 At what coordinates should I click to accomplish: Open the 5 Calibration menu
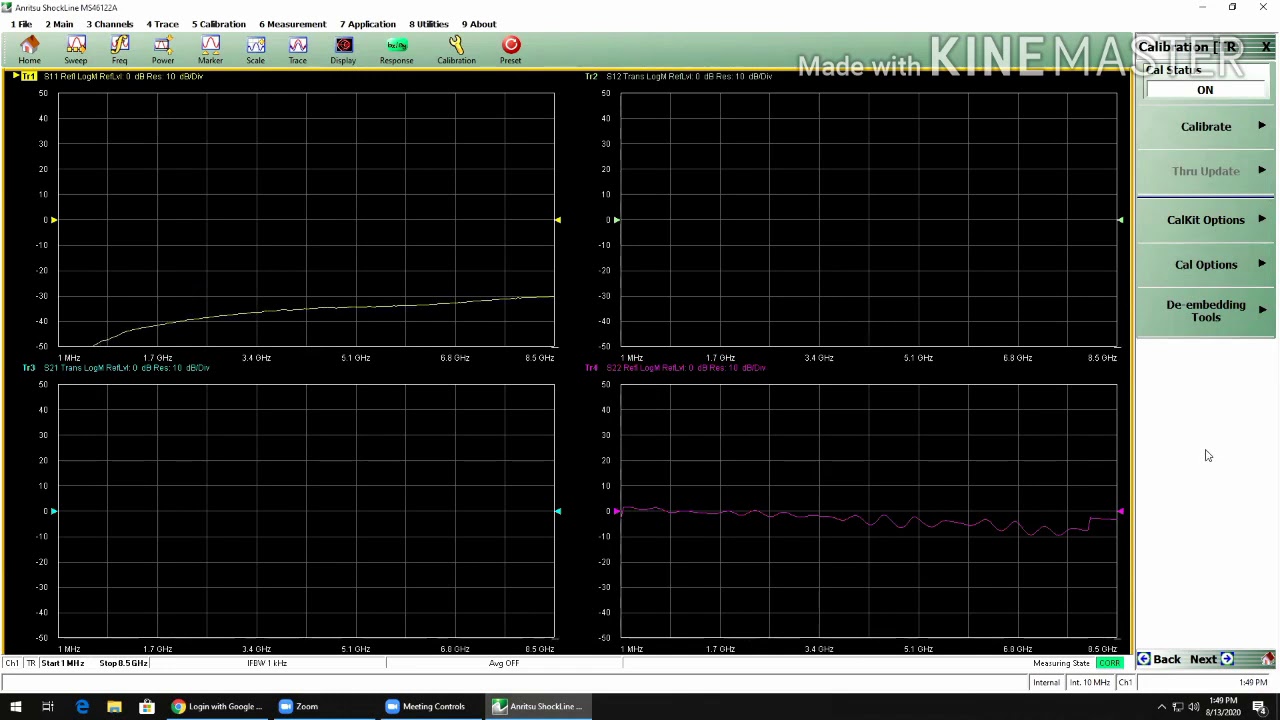(218, 24)
